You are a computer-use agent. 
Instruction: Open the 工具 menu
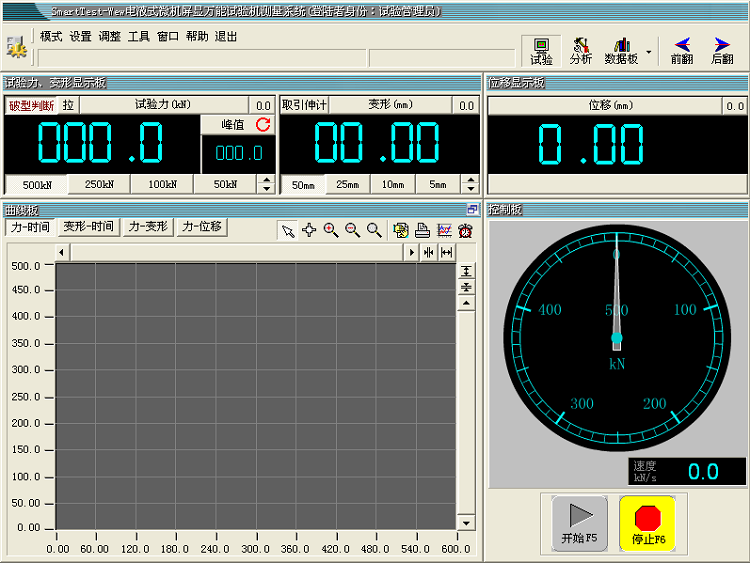(x=138, y=36)
